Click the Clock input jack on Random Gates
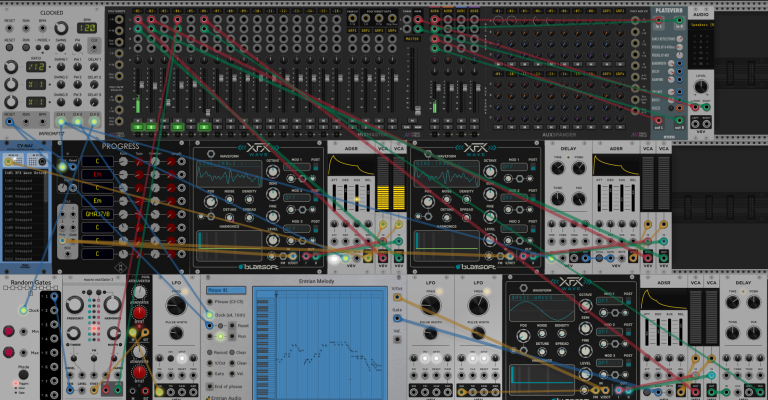Image resolution: width=768 pixels, height=400 pixels. [23, 310]
